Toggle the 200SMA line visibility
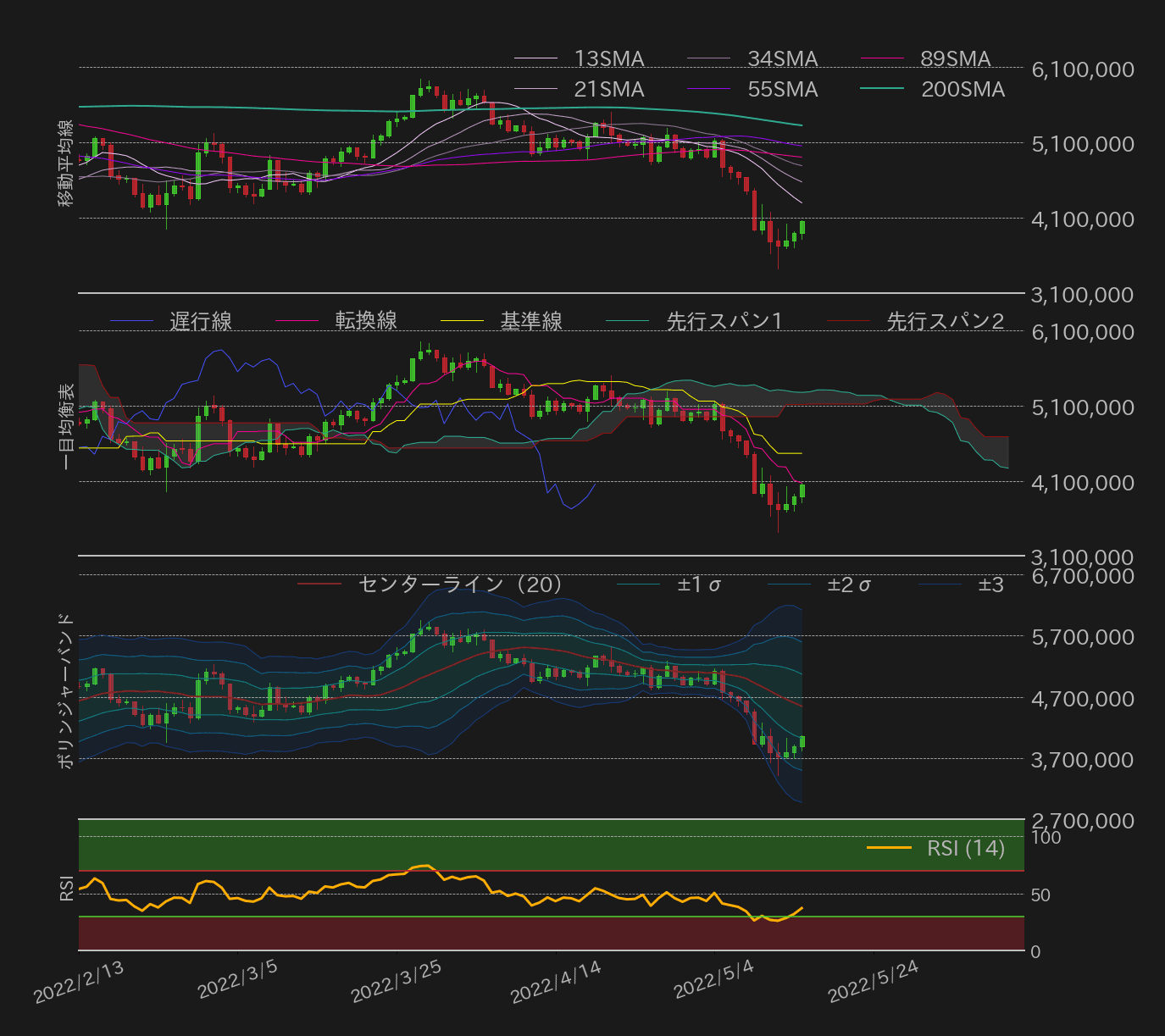The width and height of the screenshot is (1165, 1036). click(x=962, y=89)
